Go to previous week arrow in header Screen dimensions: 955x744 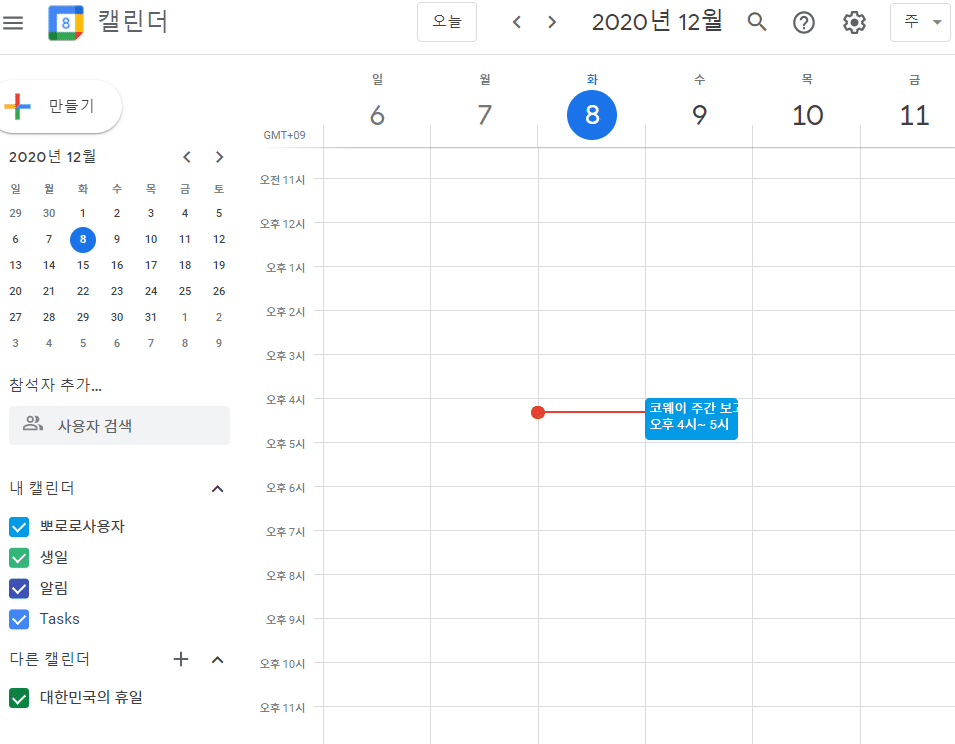(x=516, y=23)
